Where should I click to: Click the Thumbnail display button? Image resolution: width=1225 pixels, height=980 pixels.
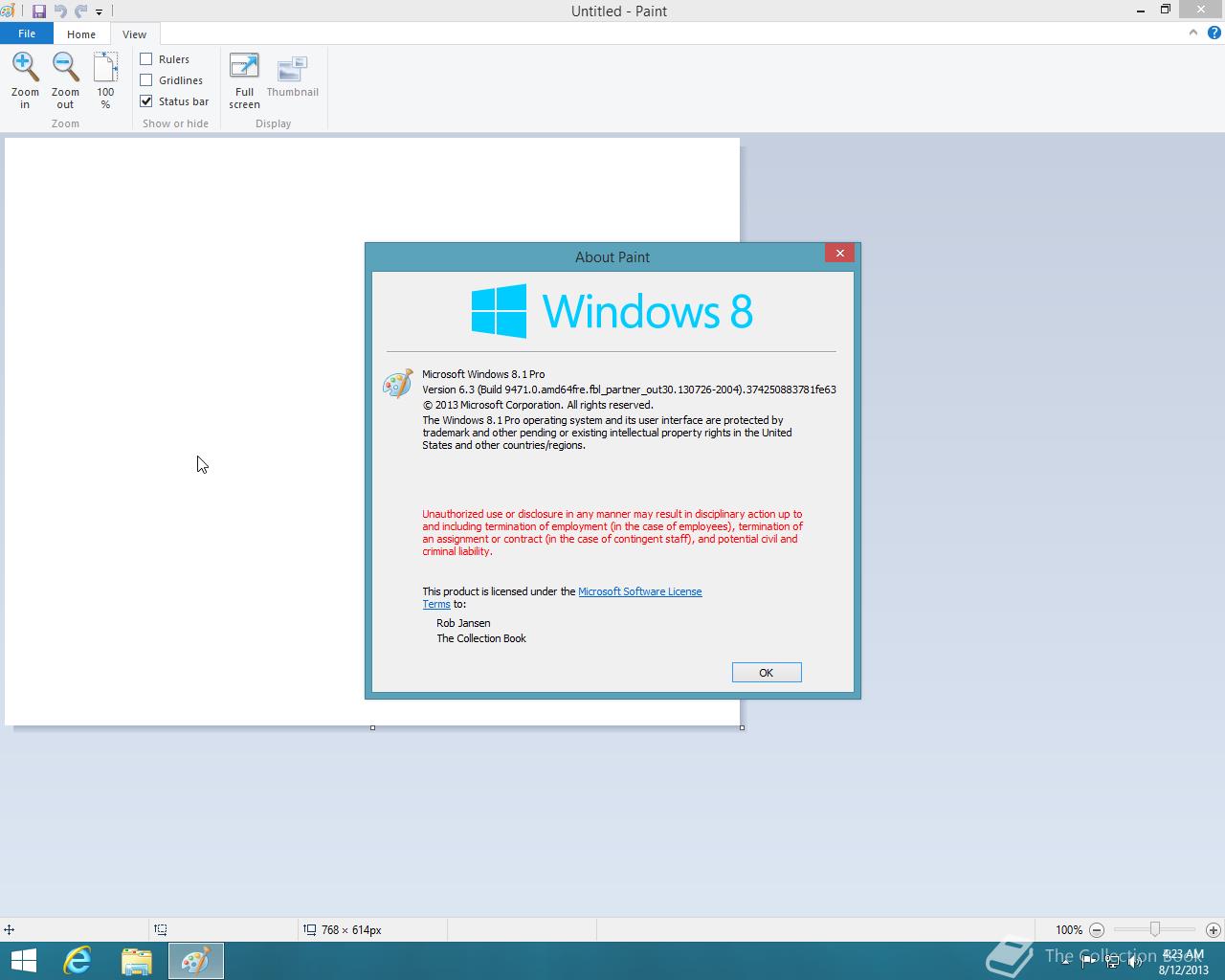pyautogui.click(x=292, y=77)
